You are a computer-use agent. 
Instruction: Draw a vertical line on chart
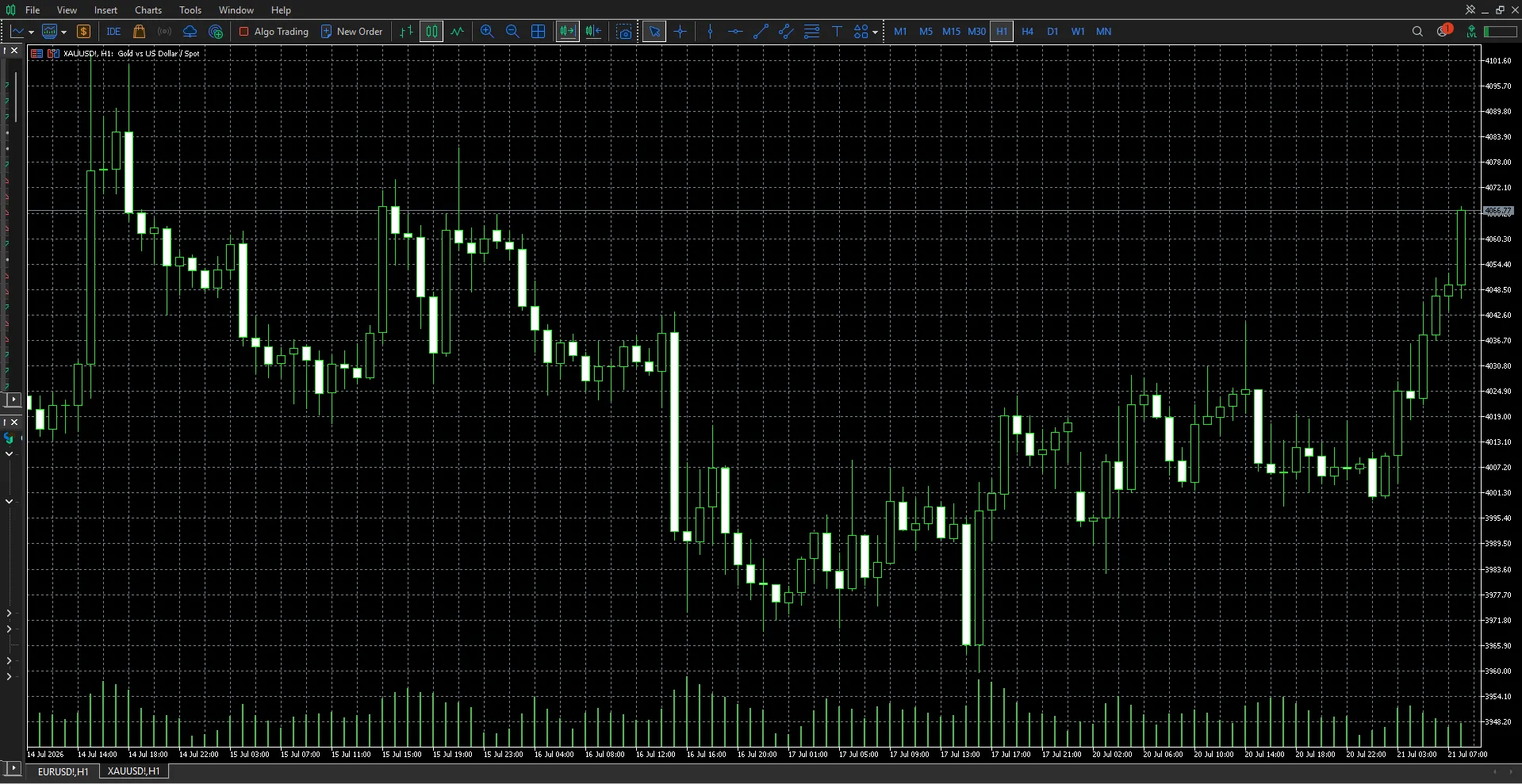[710, 32]
